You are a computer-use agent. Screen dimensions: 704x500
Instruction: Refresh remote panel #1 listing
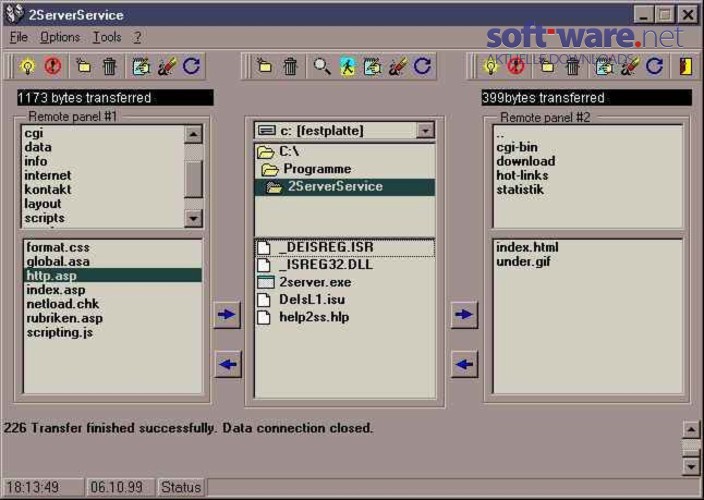point(191,67)
